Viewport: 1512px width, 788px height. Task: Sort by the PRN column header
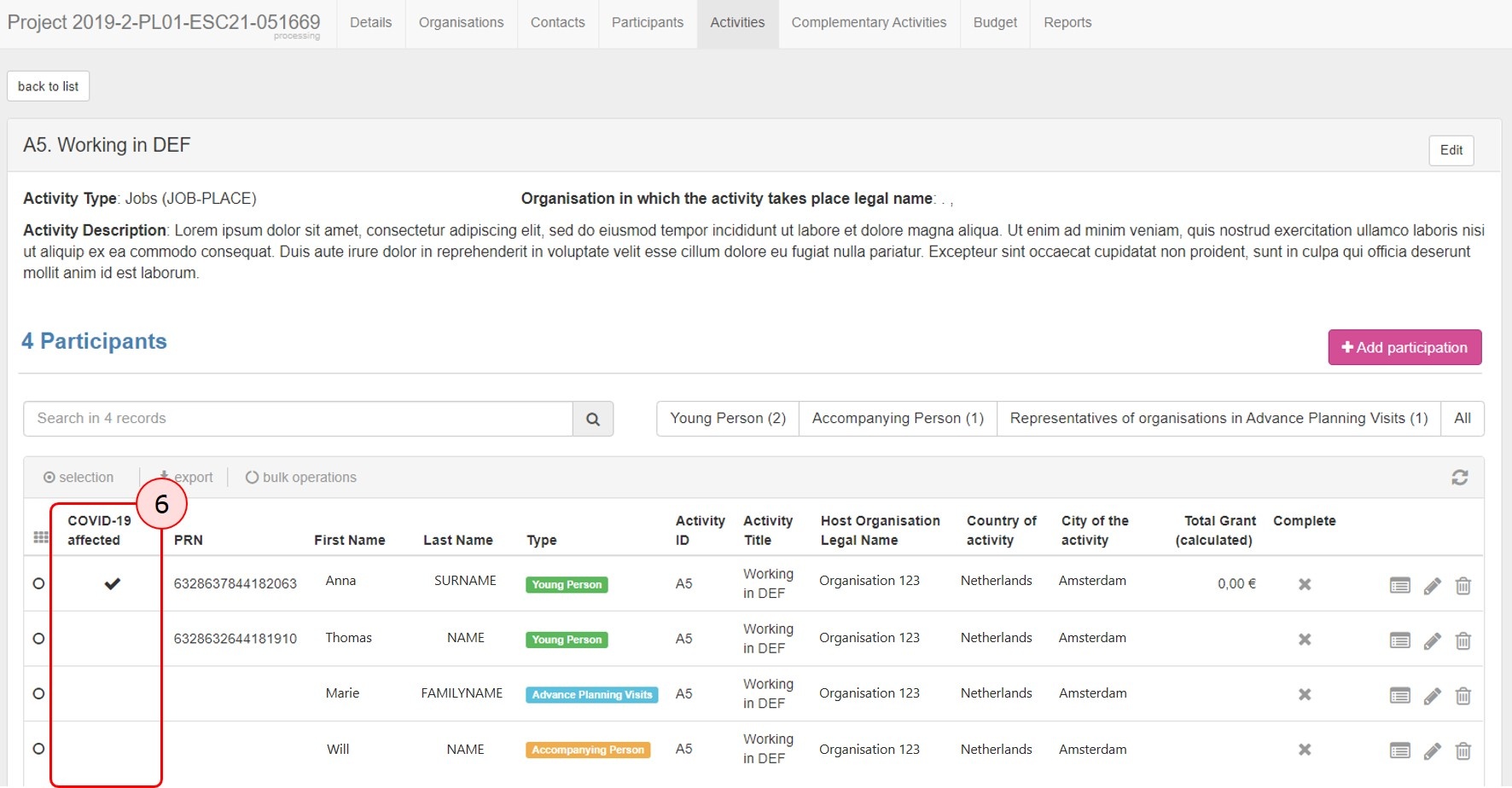click(x=189, y=540)
